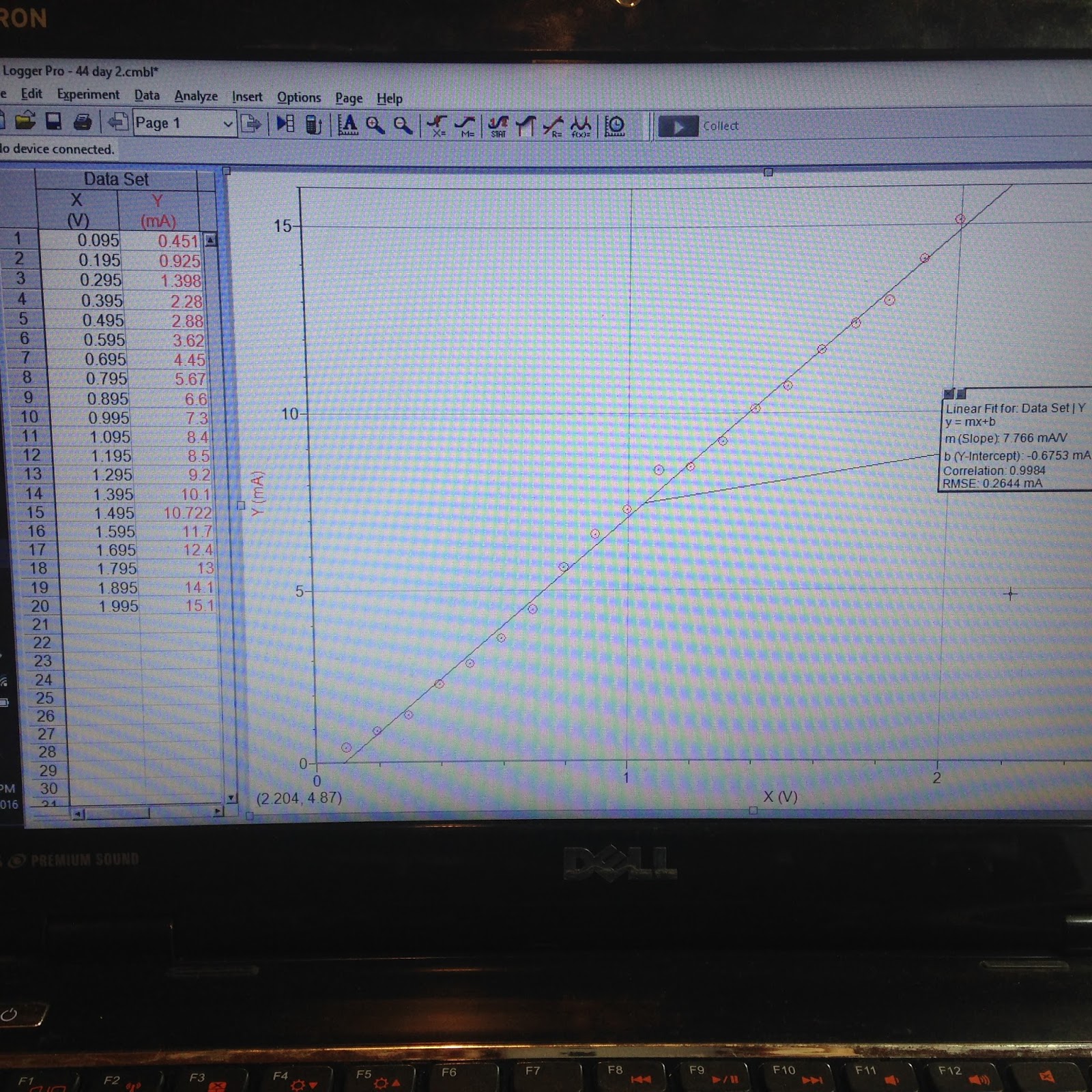Click the Integral tool icon
The height and width of the screenshot is (1092, 1092).
[526, 126]
